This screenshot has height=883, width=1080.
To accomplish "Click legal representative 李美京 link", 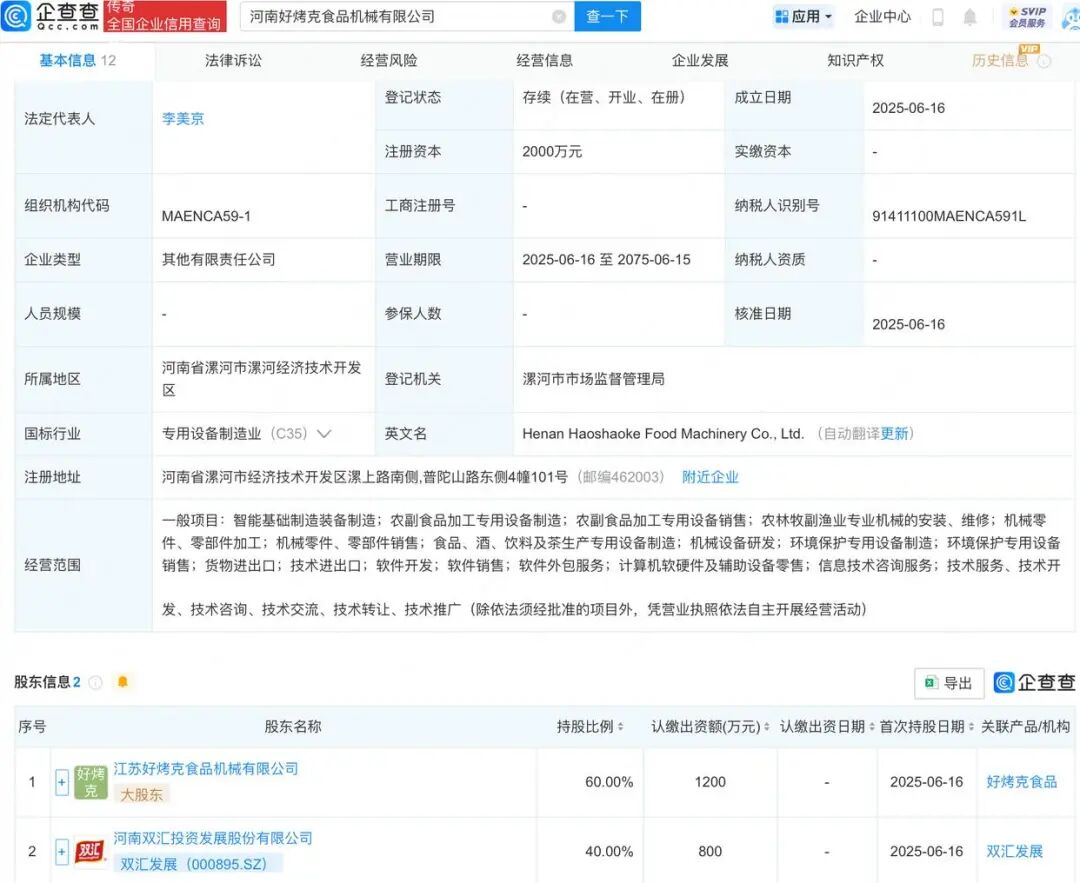I will pyautogui.click(x=181, y=117).
